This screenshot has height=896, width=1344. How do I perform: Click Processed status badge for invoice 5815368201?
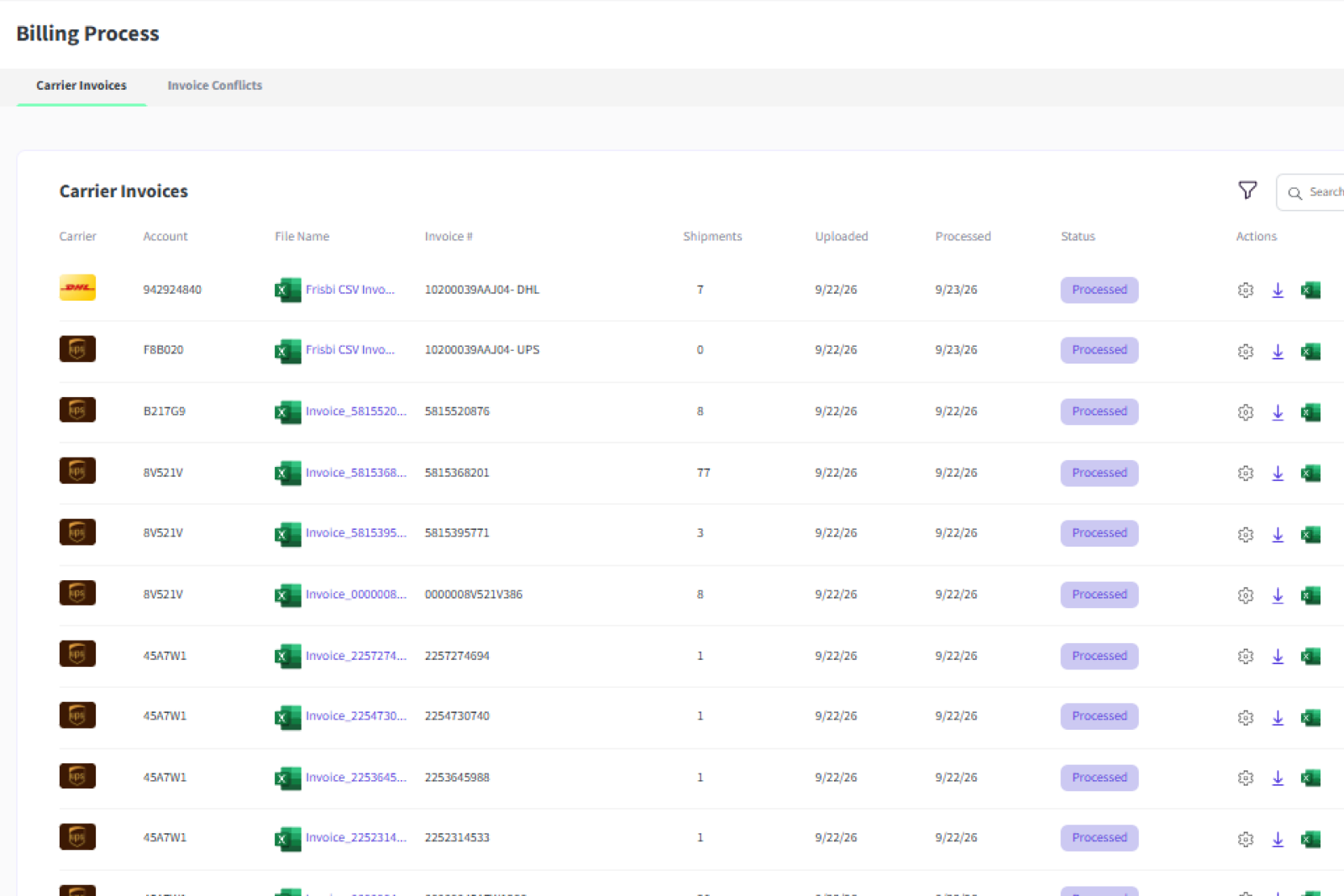coord(1100,473)
